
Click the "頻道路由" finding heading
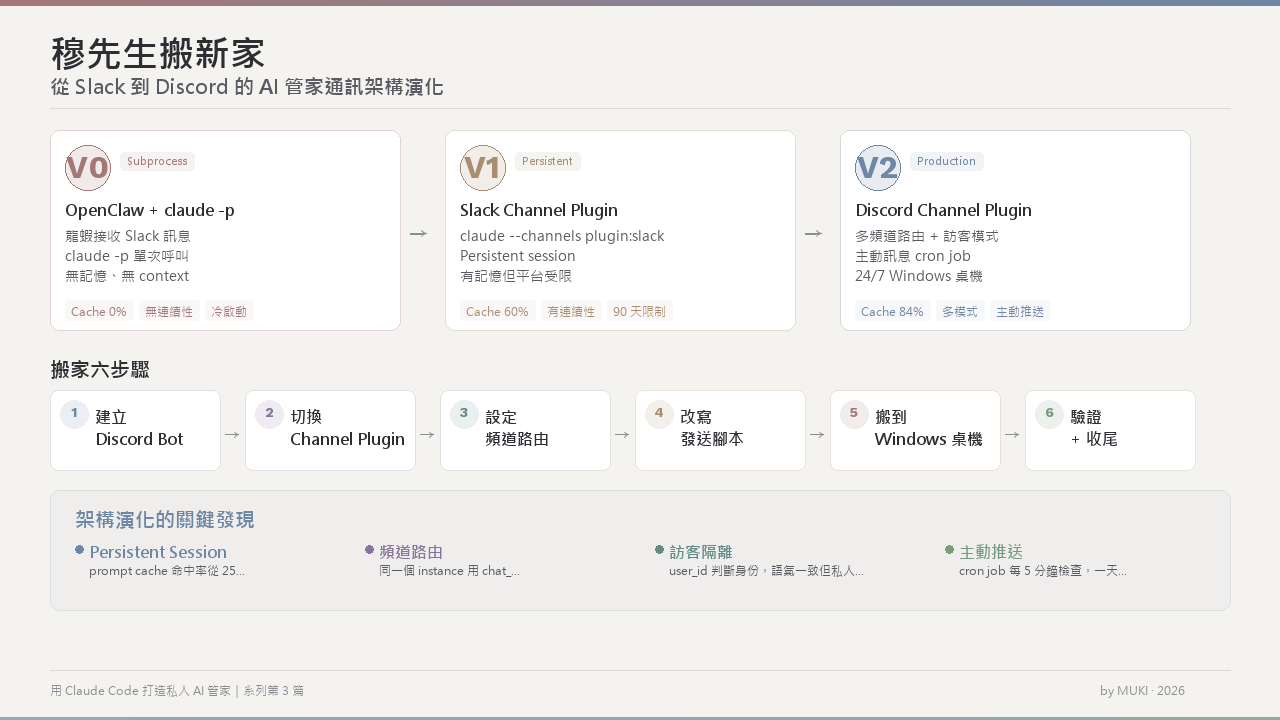click(411, 552)
